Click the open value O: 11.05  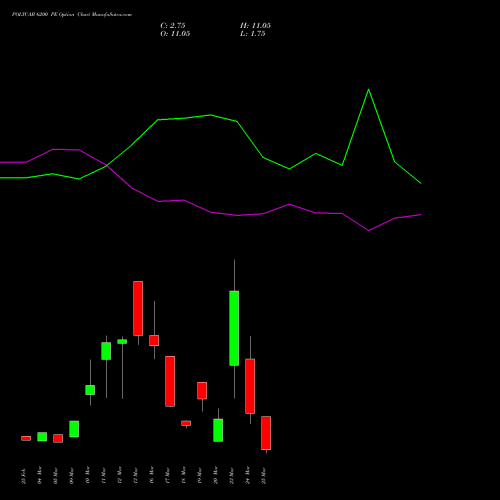pos(175,34)
